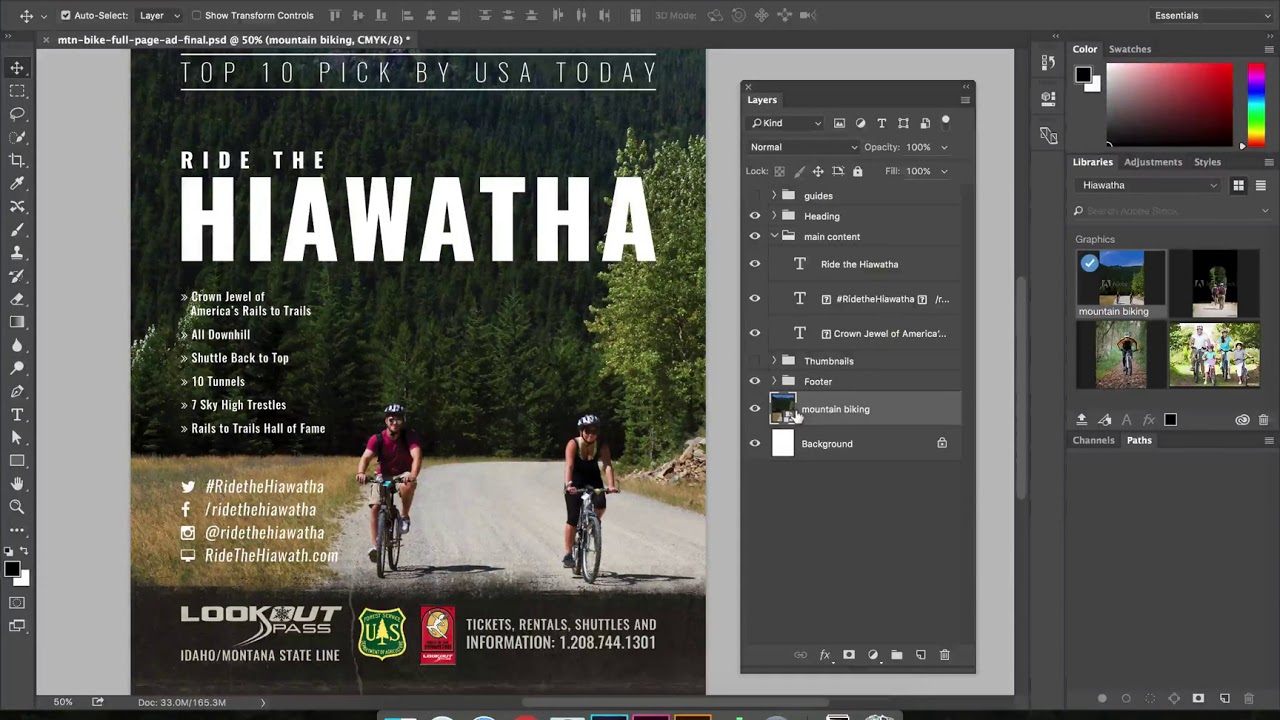Select the Gradient tool
This screenshot has width=1280, height=720.
coord(17,322)
